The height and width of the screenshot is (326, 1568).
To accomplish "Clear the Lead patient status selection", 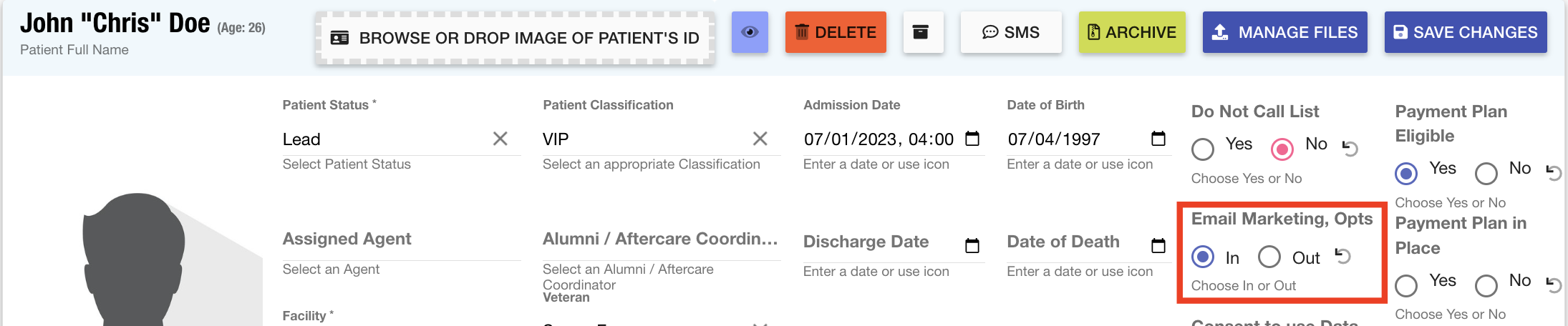I will (500, 139).
